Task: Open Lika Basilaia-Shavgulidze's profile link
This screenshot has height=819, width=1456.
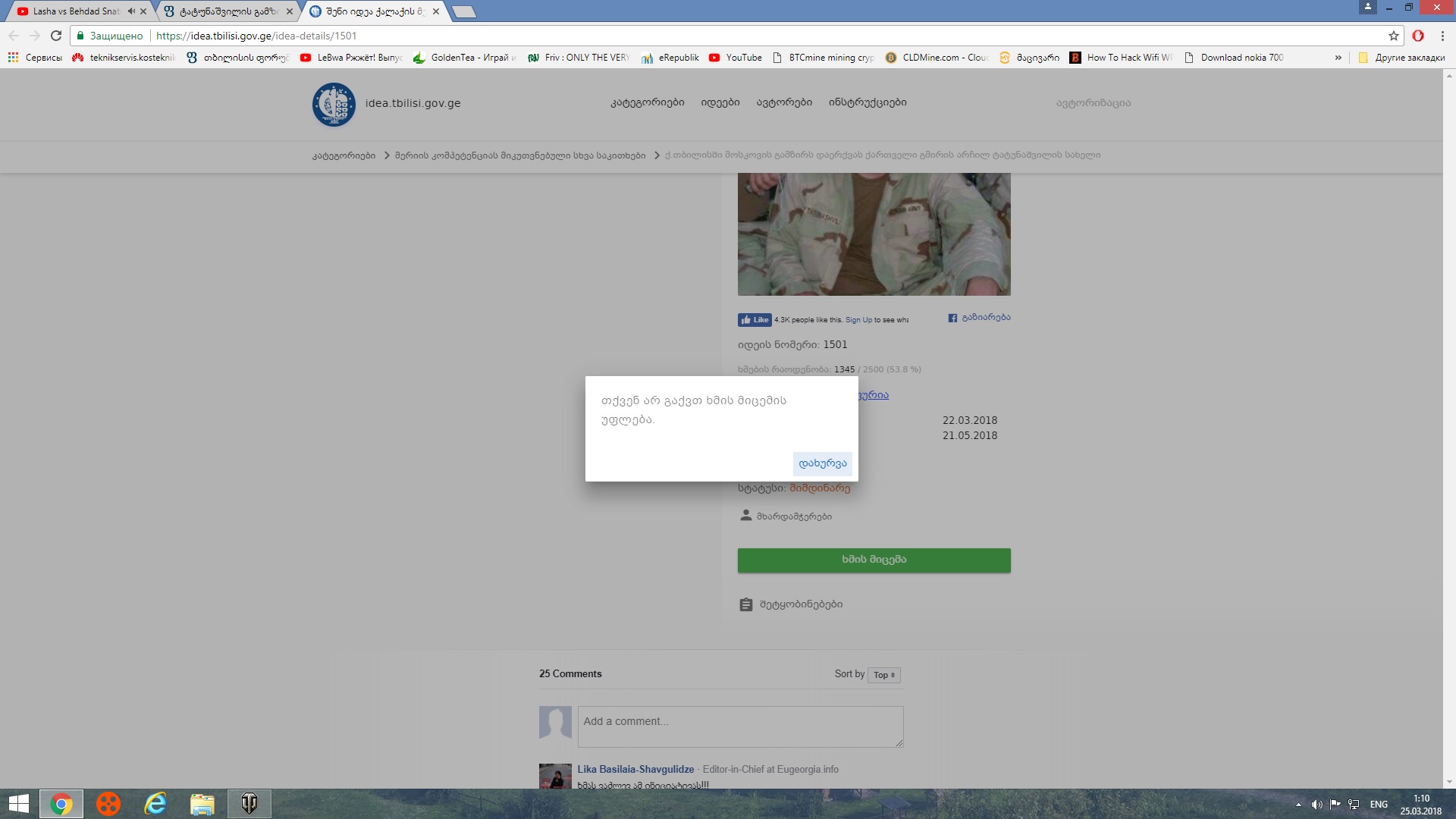Action: [635, 769]
